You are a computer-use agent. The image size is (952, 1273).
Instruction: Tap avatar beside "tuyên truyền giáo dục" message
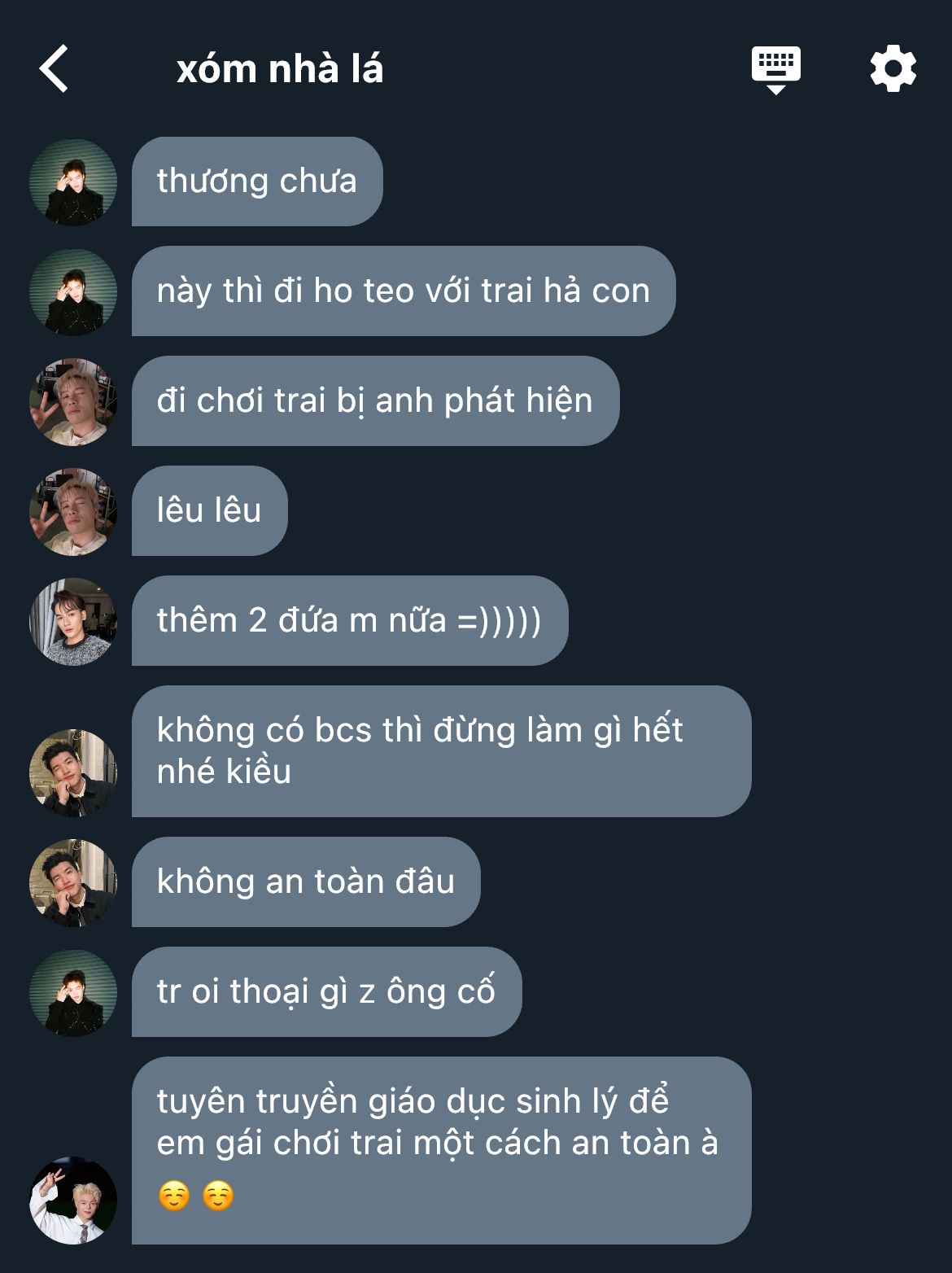point(73,1200)
